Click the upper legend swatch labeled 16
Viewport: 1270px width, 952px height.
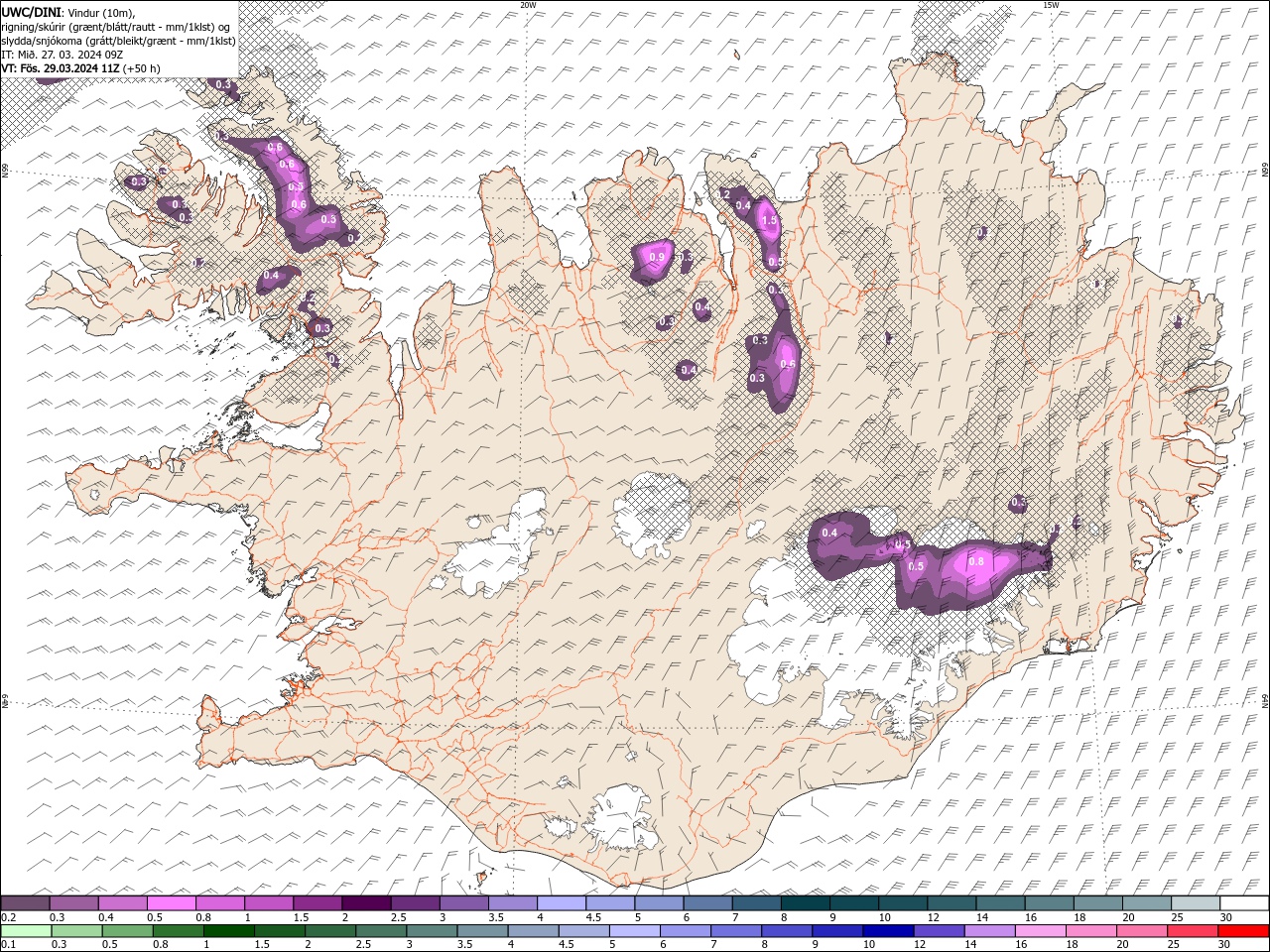pos(1048,903)
